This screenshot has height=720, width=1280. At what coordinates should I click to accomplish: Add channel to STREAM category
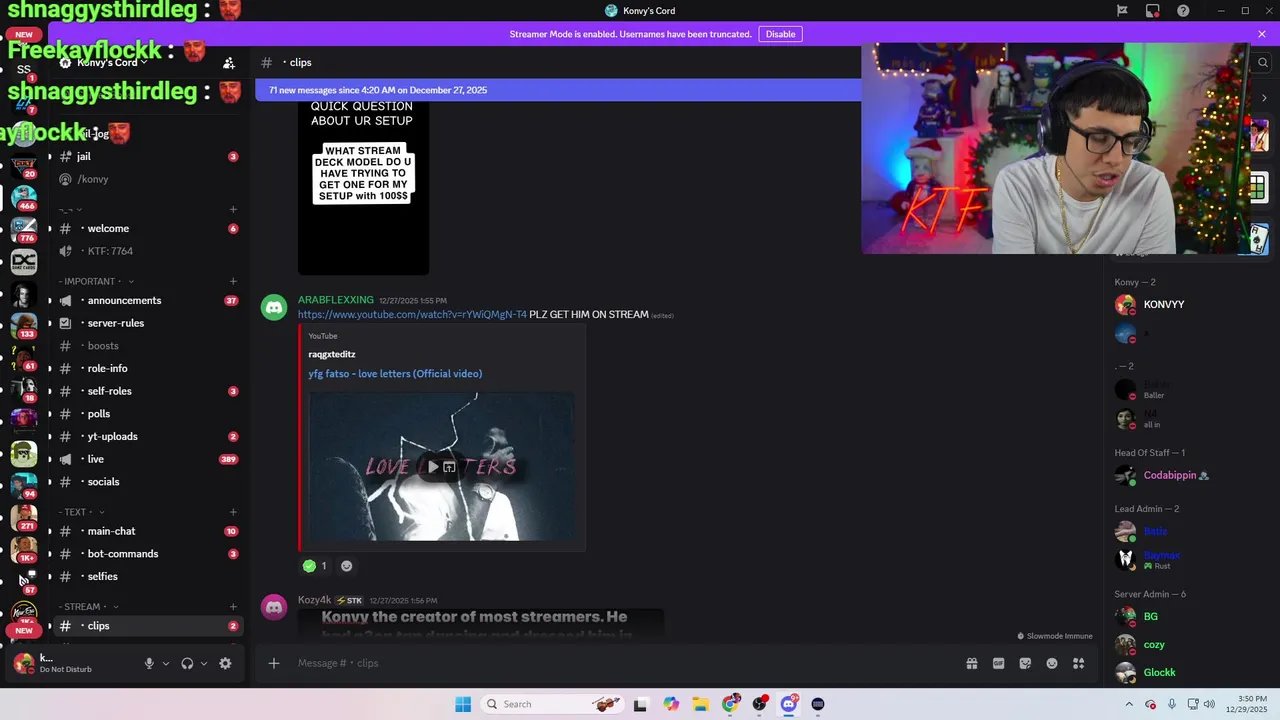233,606
